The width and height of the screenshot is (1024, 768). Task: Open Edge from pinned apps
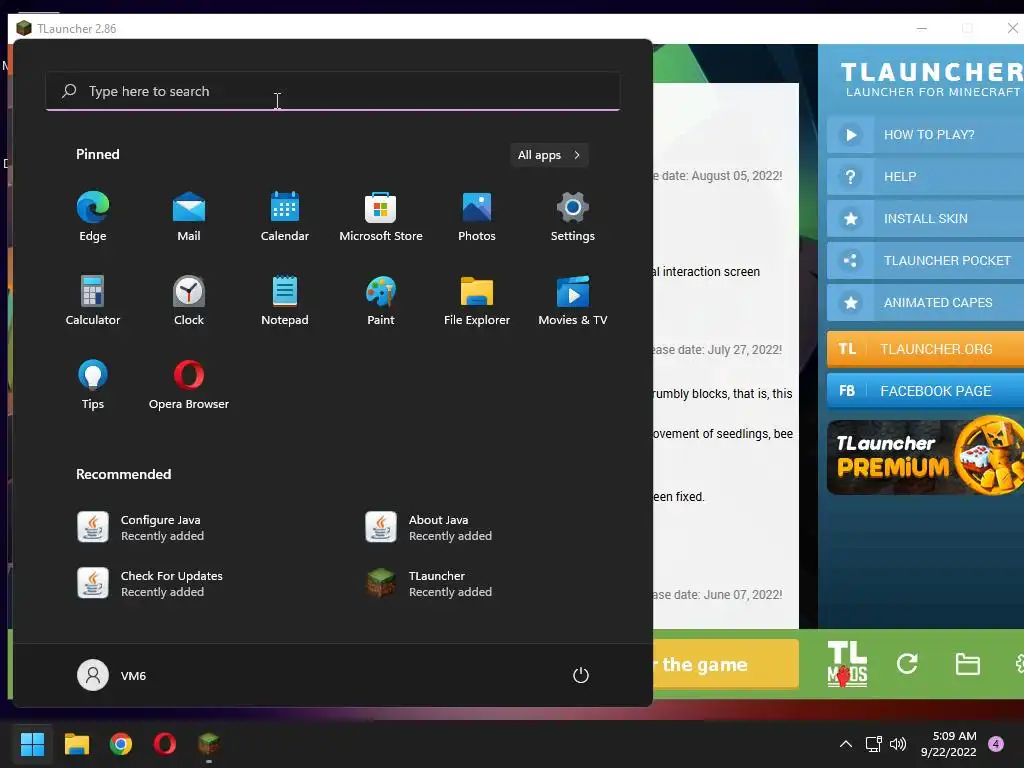click(93, 217)
